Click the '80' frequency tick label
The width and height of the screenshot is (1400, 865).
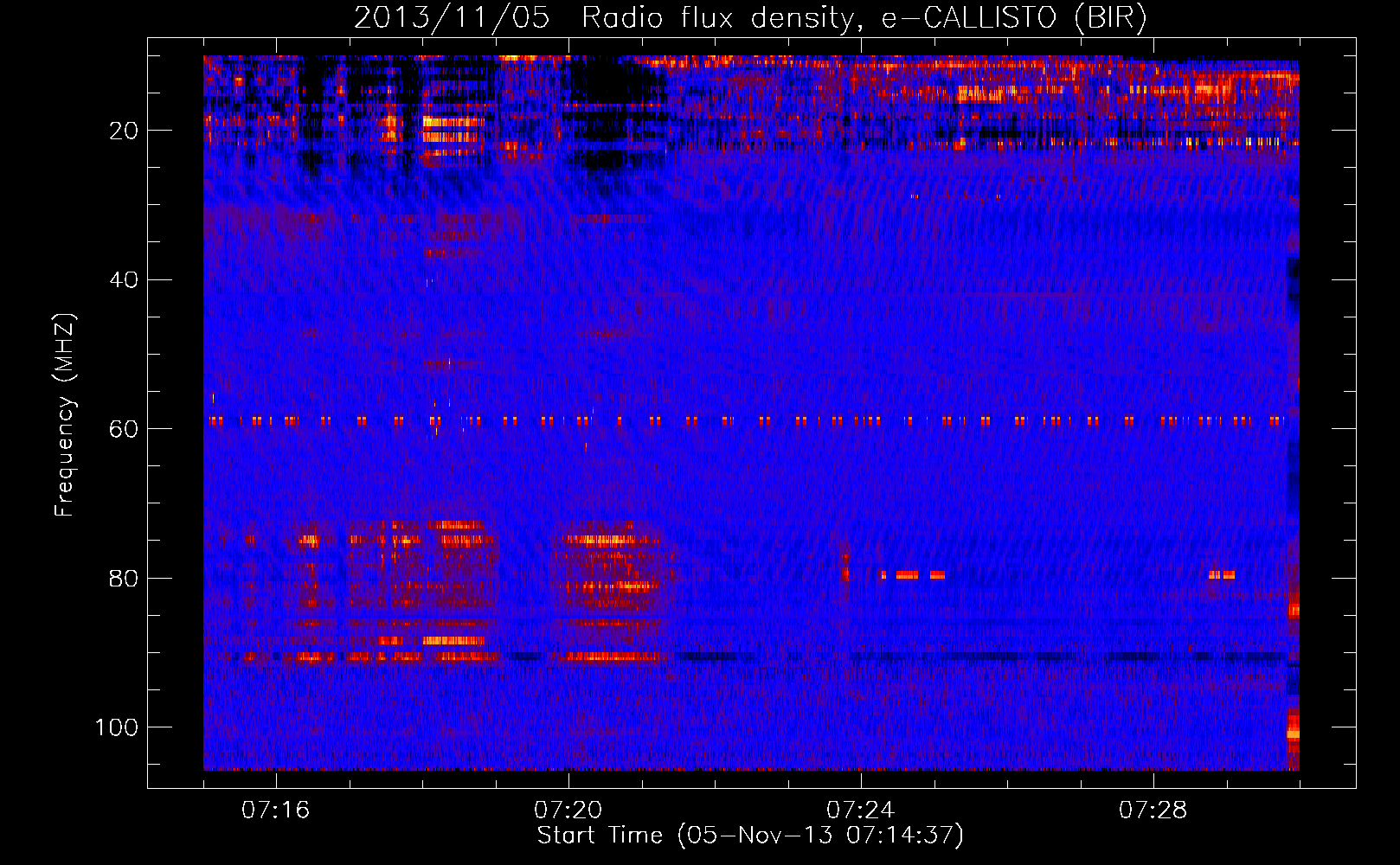click(124, 578)
